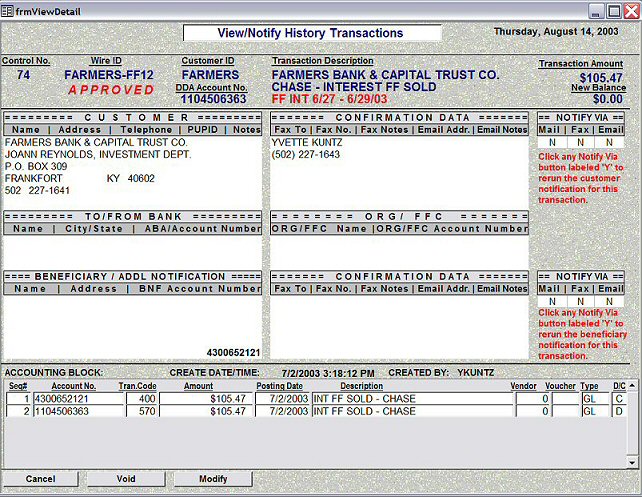This screenshot has width=642, height=497.
Task: Select Account No. field 1104506363 in row 2
Action: [x=79, y=411]
